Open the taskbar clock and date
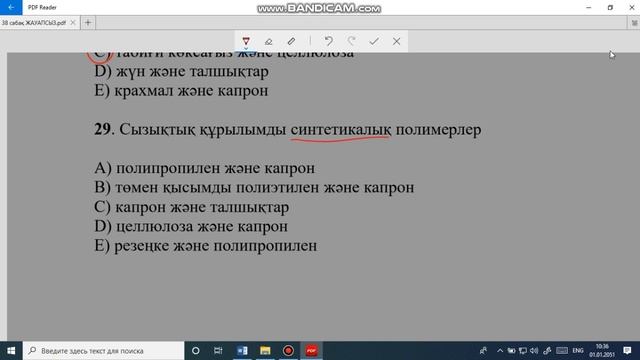The image size is (640, 360). (x=602, y=351)
